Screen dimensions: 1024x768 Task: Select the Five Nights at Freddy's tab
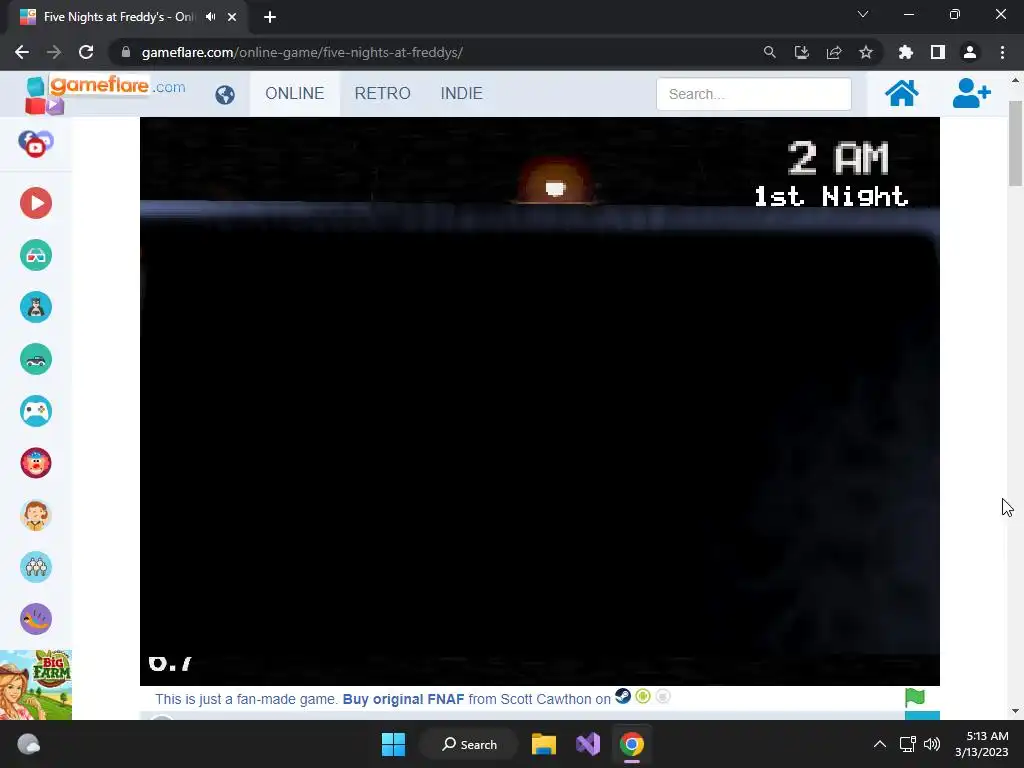118,17
